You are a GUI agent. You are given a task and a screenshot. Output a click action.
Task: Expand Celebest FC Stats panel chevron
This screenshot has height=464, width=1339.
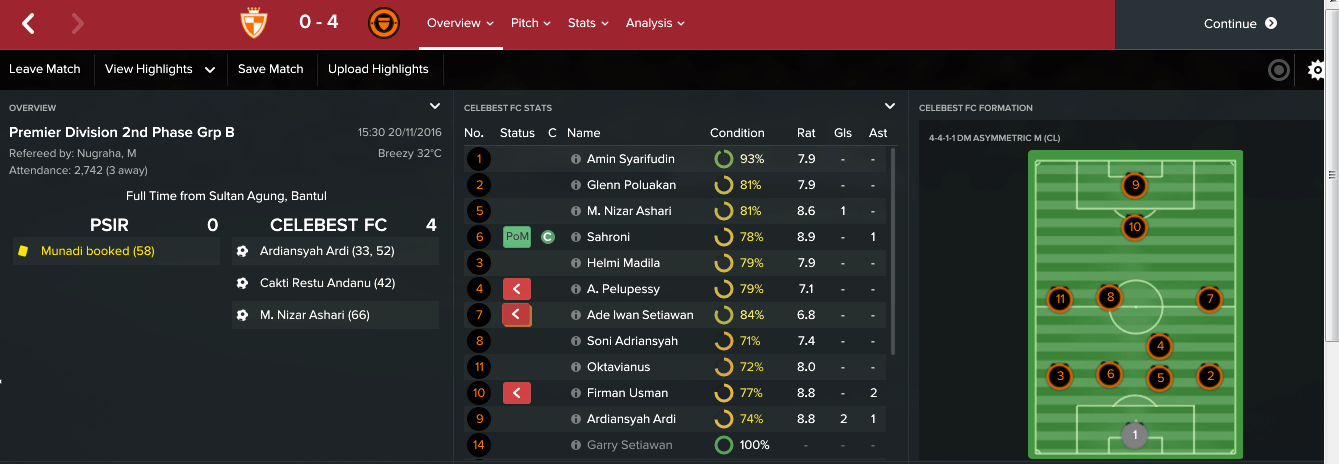(x=890, y=106)
